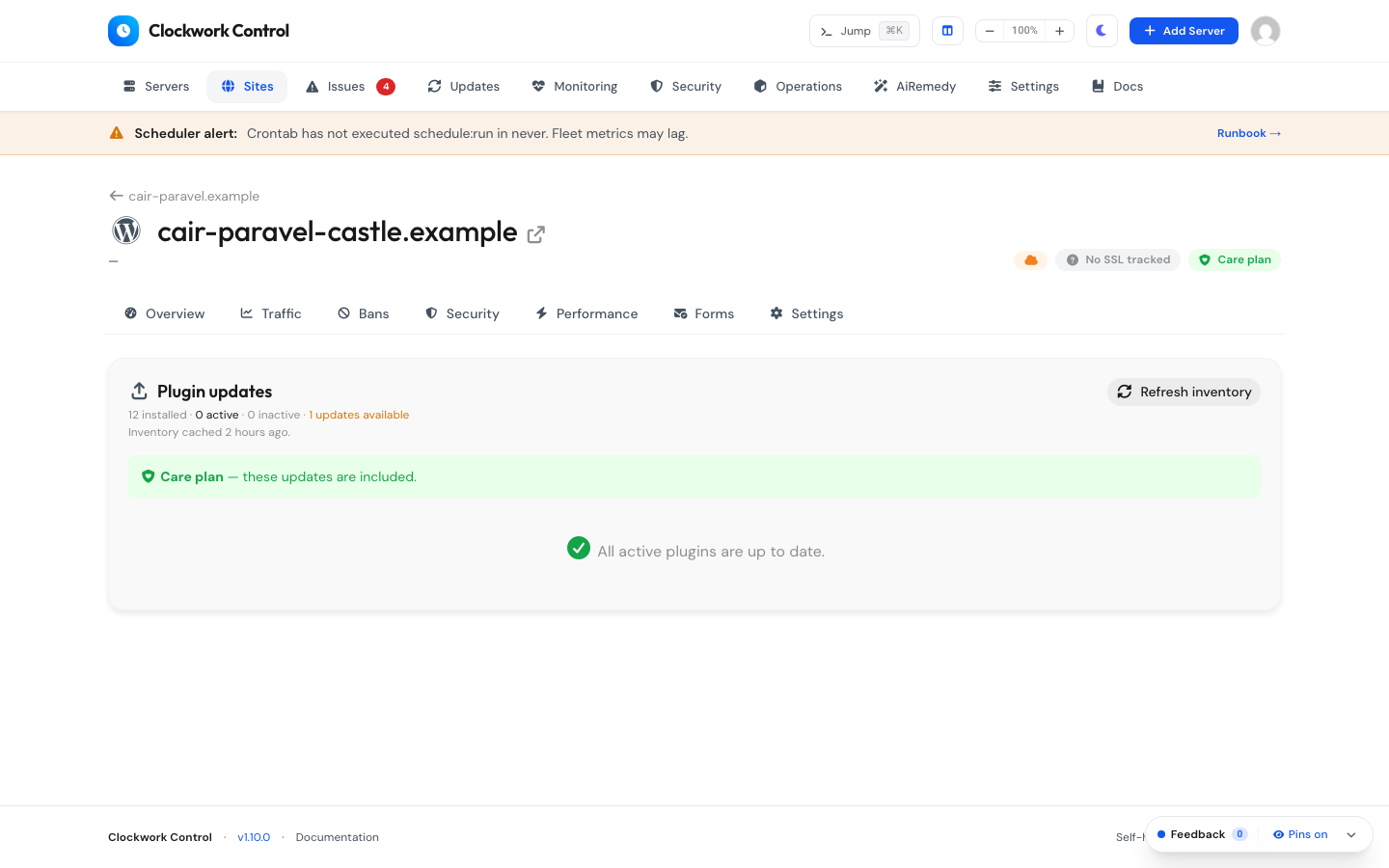The image size is (1389, 868).
Task: Click the Refresh inventory button
Action: point(1184,392)
